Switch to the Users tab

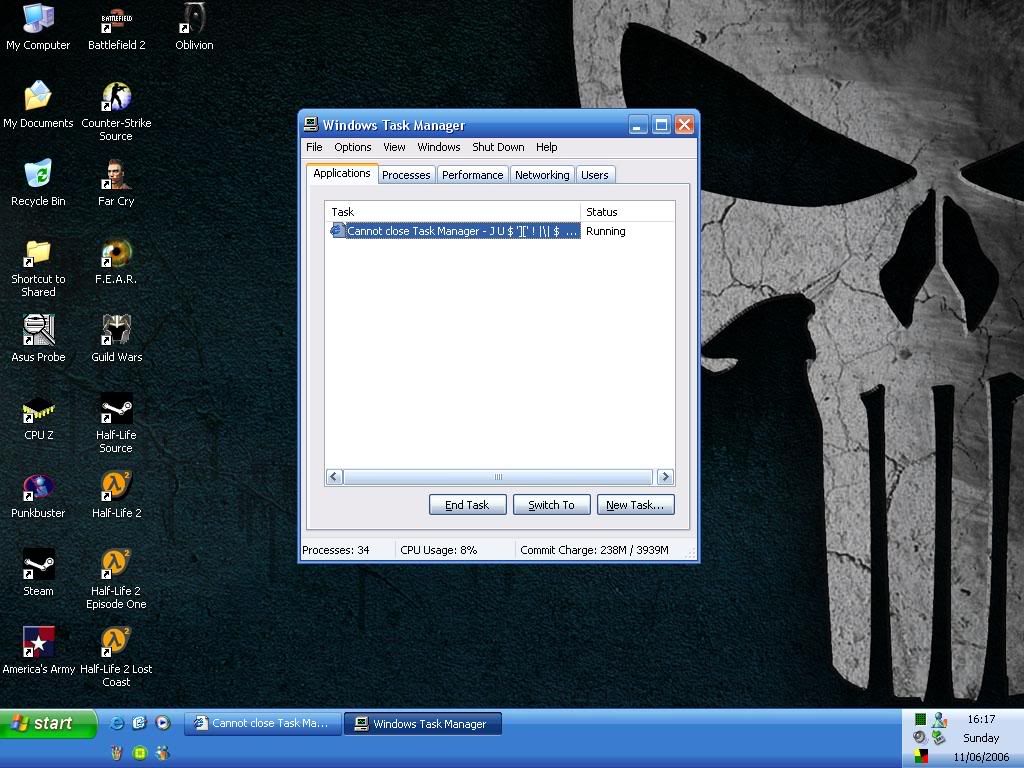(x=595, y=175)
